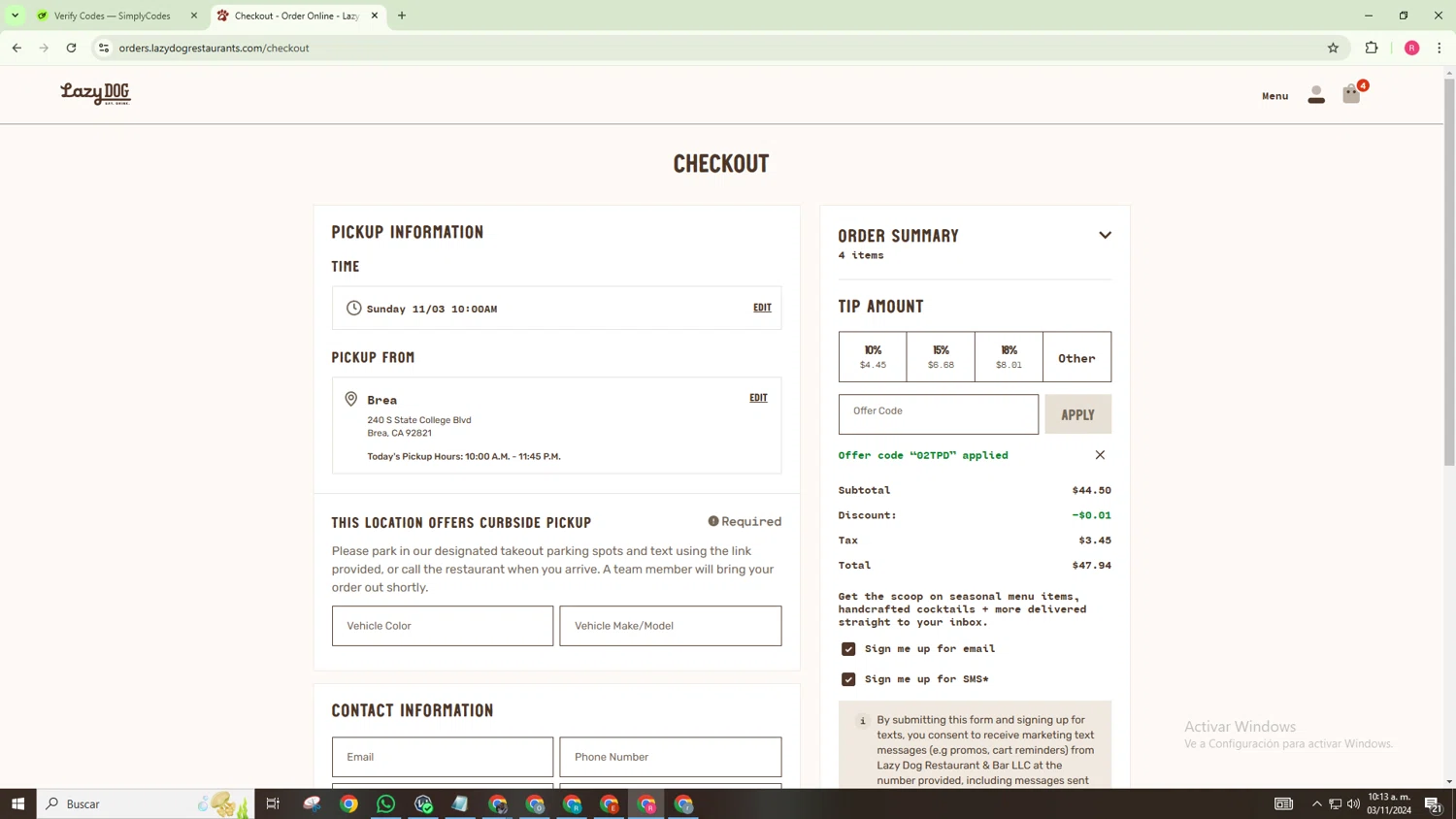This screenshot has height=819, width=1456.
Task: Click the address 240 S State College Blvd
Action: pyautogui.click(x=419, y=420)
